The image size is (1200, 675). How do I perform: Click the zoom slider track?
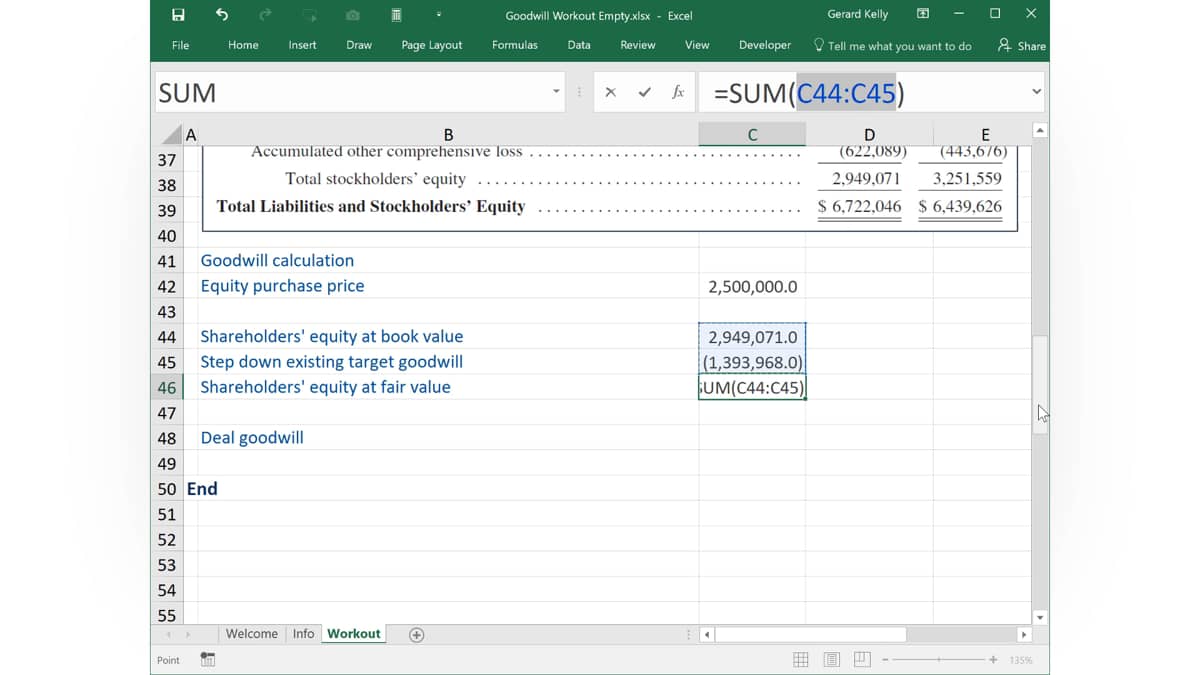click(939, 660)
